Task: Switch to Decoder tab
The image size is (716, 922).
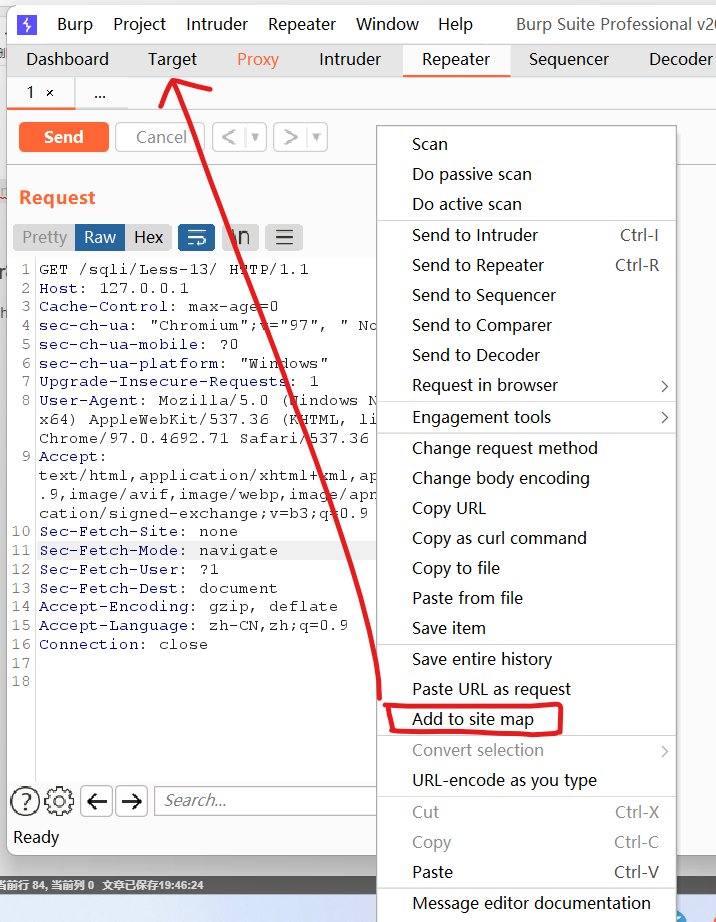Action: pyautogui.click(x=680, y=59)
